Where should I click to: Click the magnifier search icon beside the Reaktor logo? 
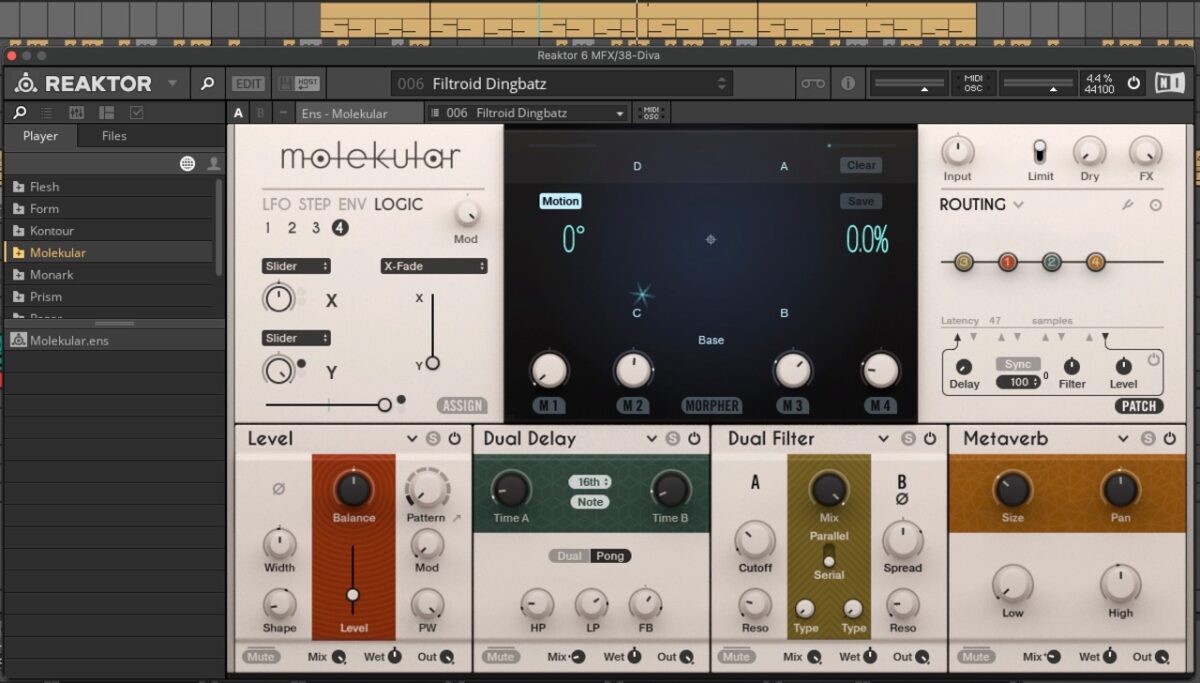click(x=207, y=83)
